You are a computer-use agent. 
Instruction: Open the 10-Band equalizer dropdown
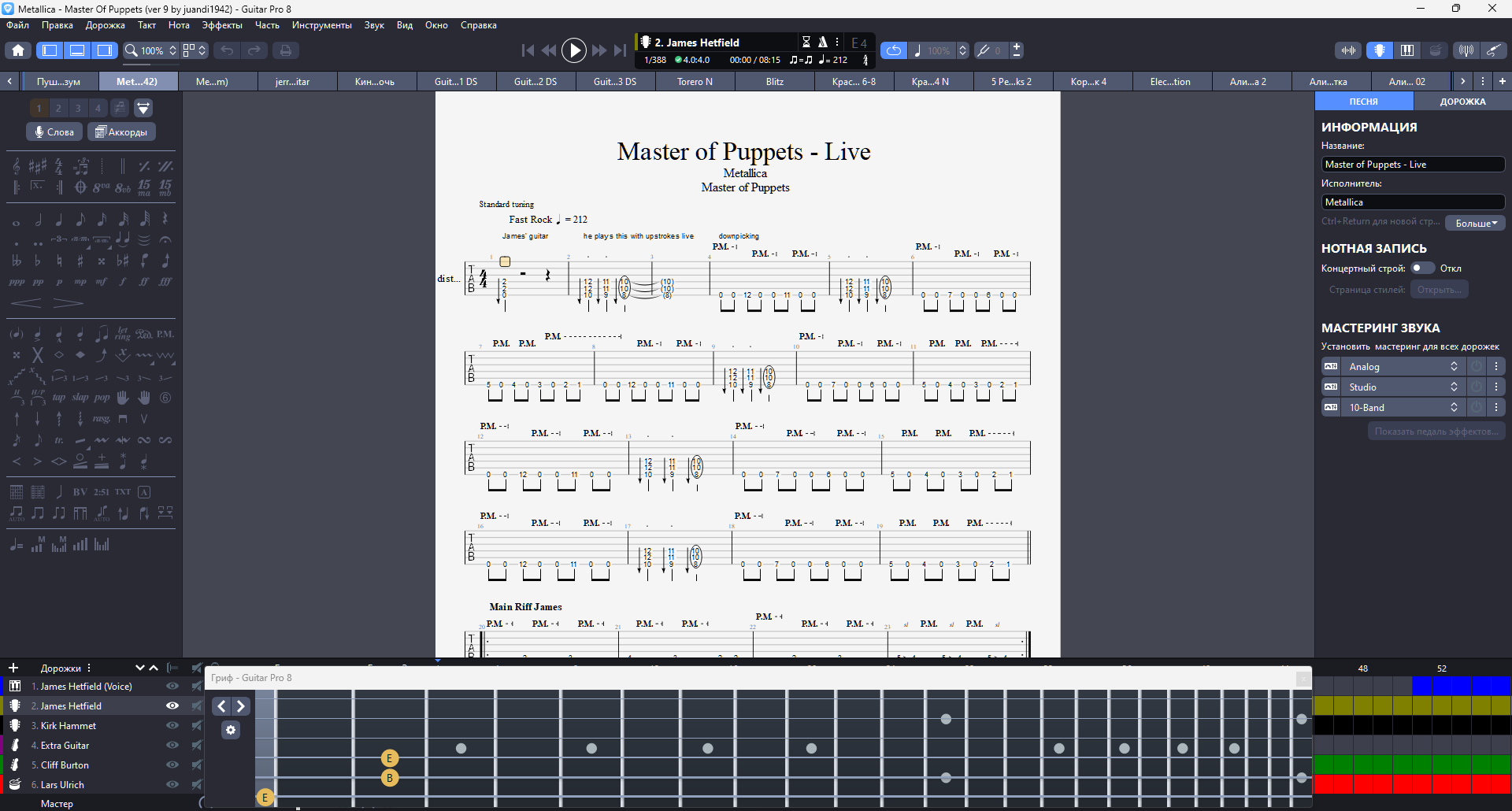coord(1404,408)
